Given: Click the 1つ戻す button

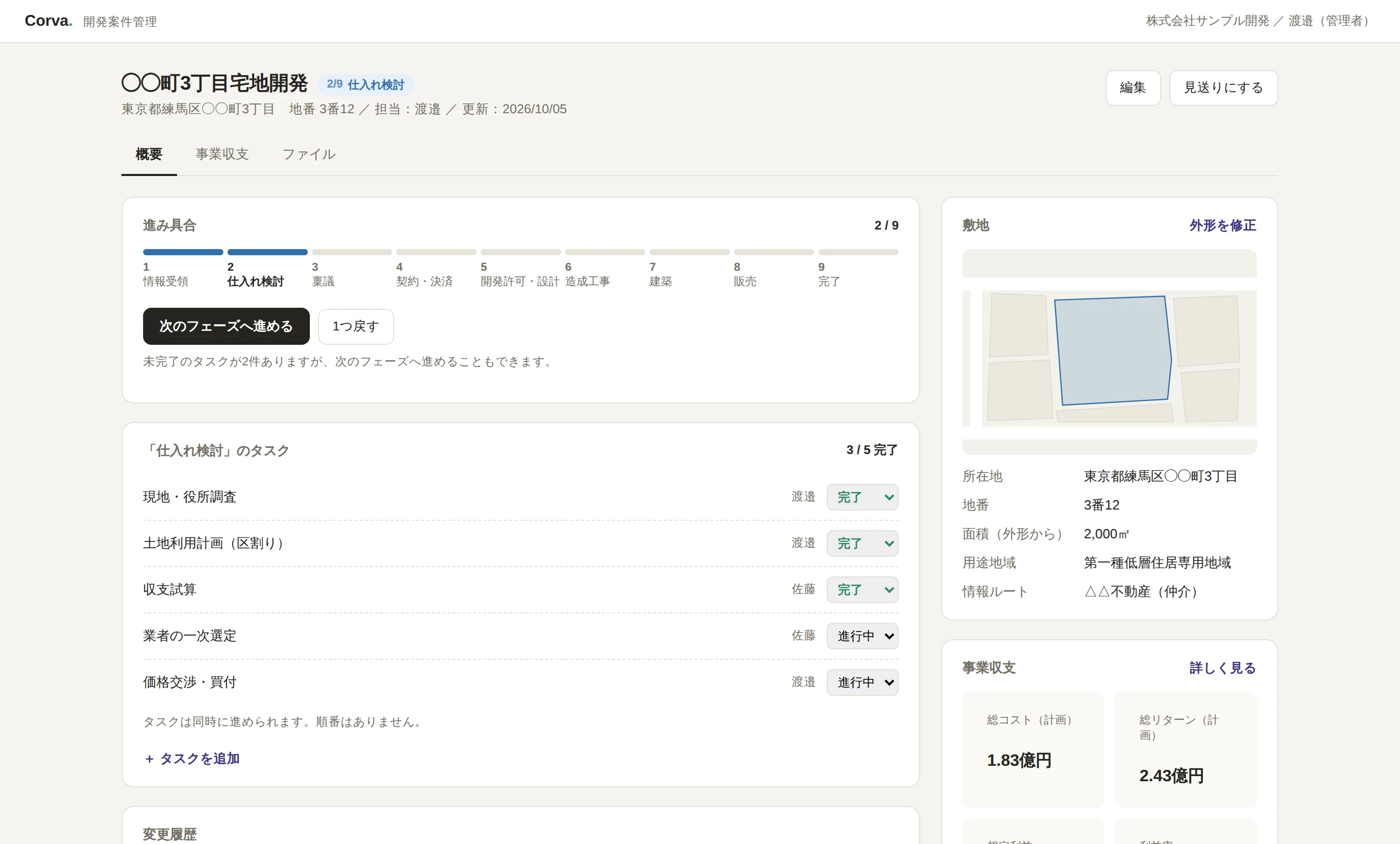Looking at the screenshot, I should [356, 327].
